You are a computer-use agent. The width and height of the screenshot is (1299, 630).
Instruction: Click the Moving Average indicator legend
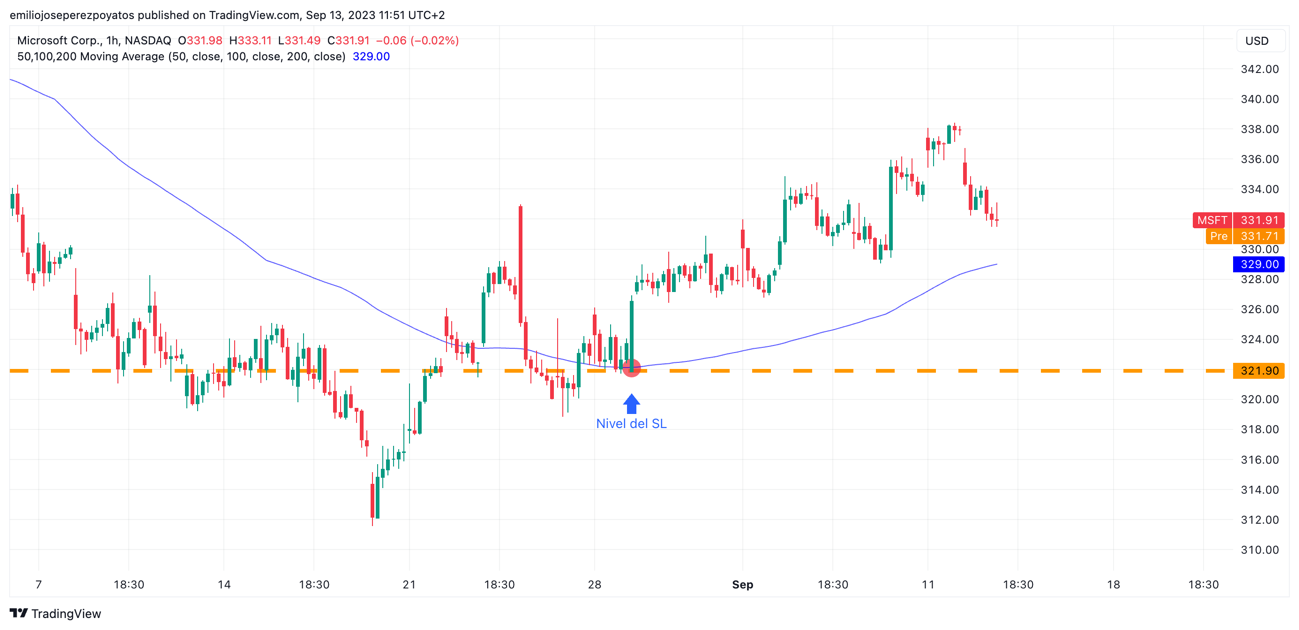pyautogui.click(x=181, y=57)
